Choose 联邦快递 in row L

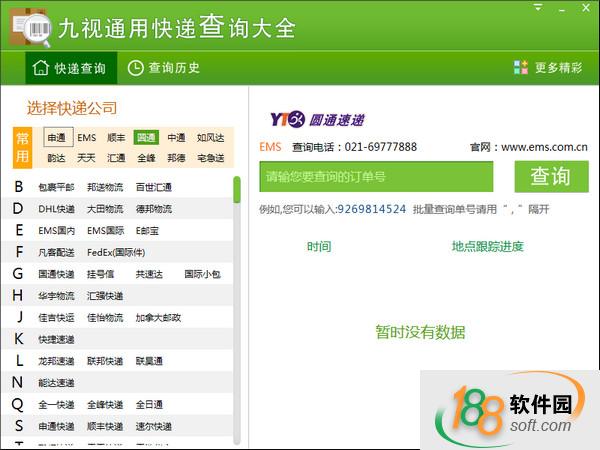[x=105, y=361]
